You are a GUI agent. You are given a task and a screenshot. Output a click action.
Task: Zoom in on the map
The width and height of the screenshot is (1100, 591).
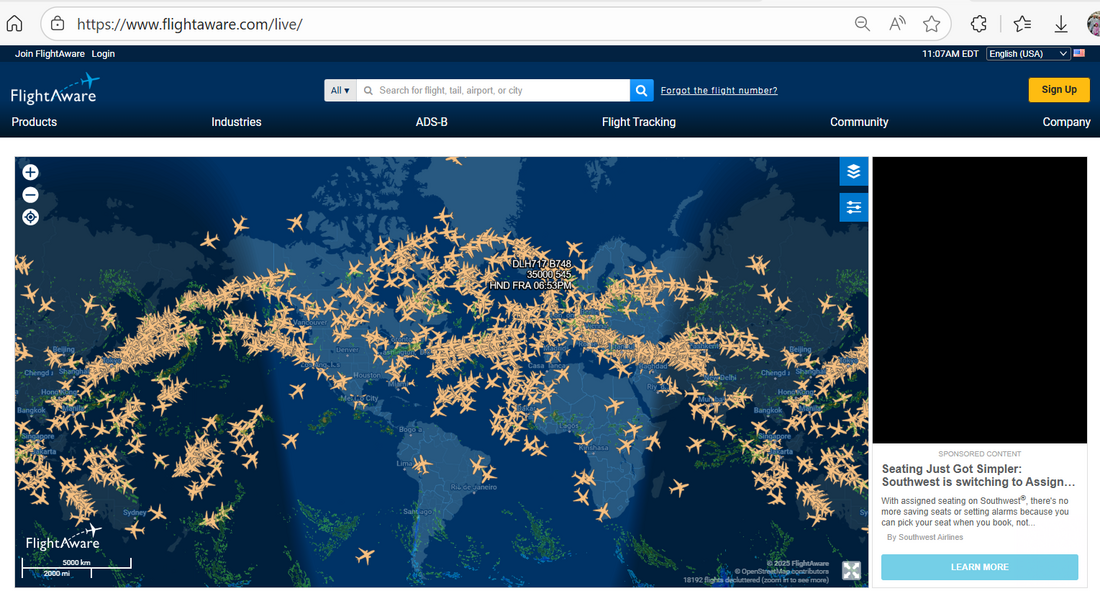30,172
